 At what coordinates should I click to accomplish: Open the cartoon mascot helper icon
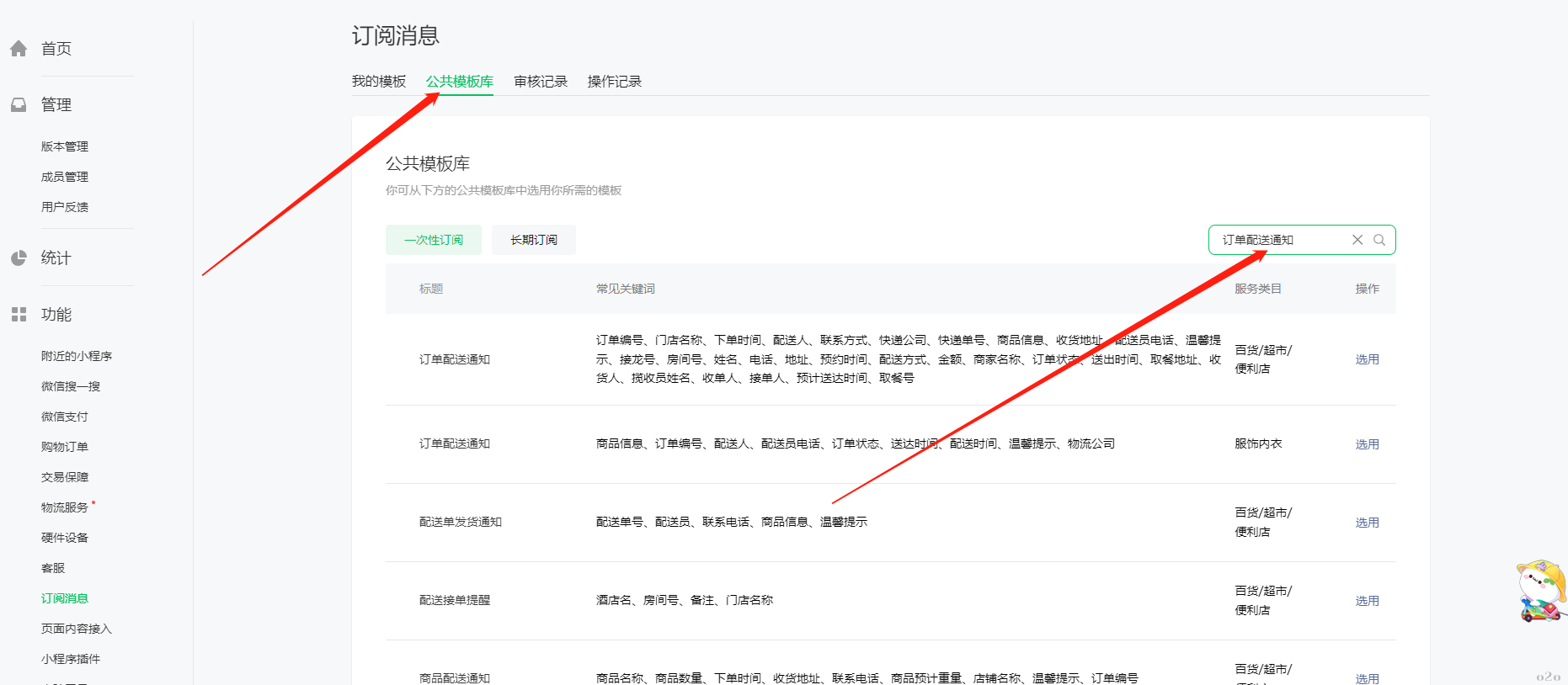1541,591
